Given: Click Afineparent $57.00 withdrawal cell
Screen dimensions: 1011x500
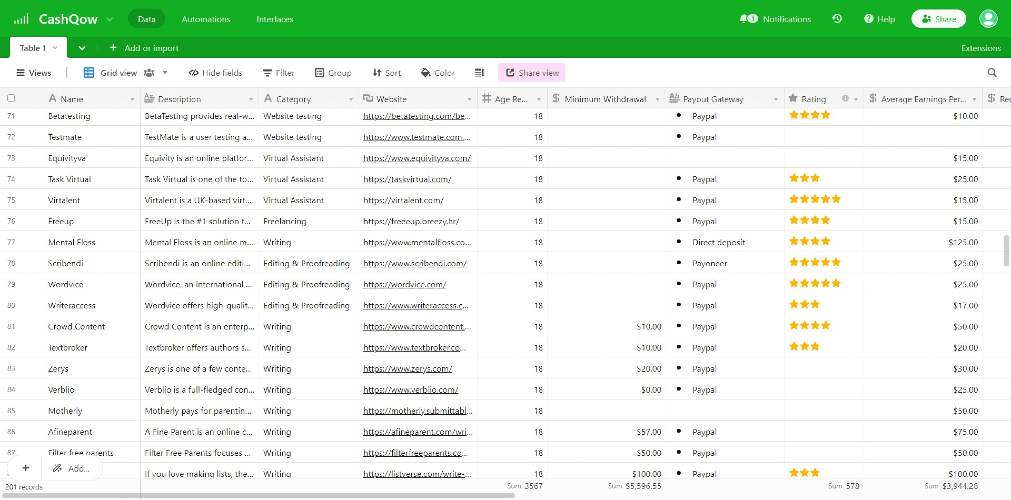Looking at the screenshot, I should (x=606, y=432).
